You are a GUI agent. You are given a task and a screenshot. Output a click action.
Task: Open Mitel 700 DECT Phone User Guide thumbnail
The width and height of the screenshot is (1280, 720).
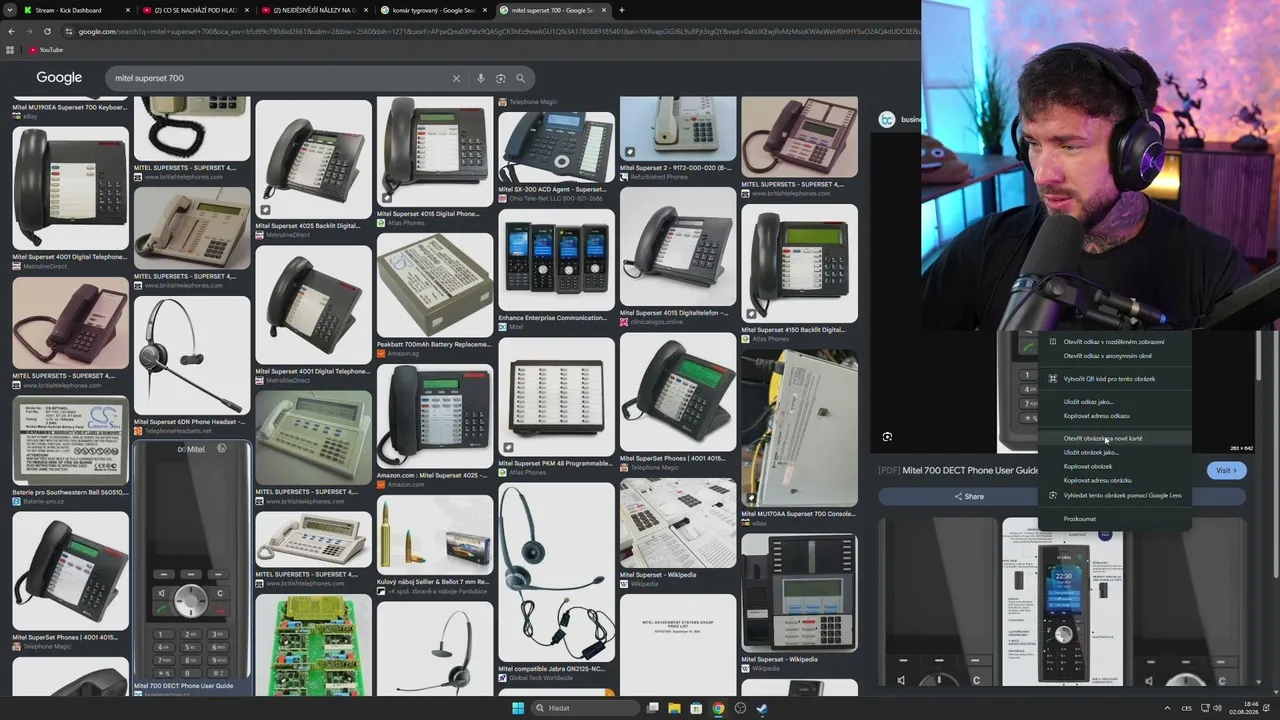191,560
